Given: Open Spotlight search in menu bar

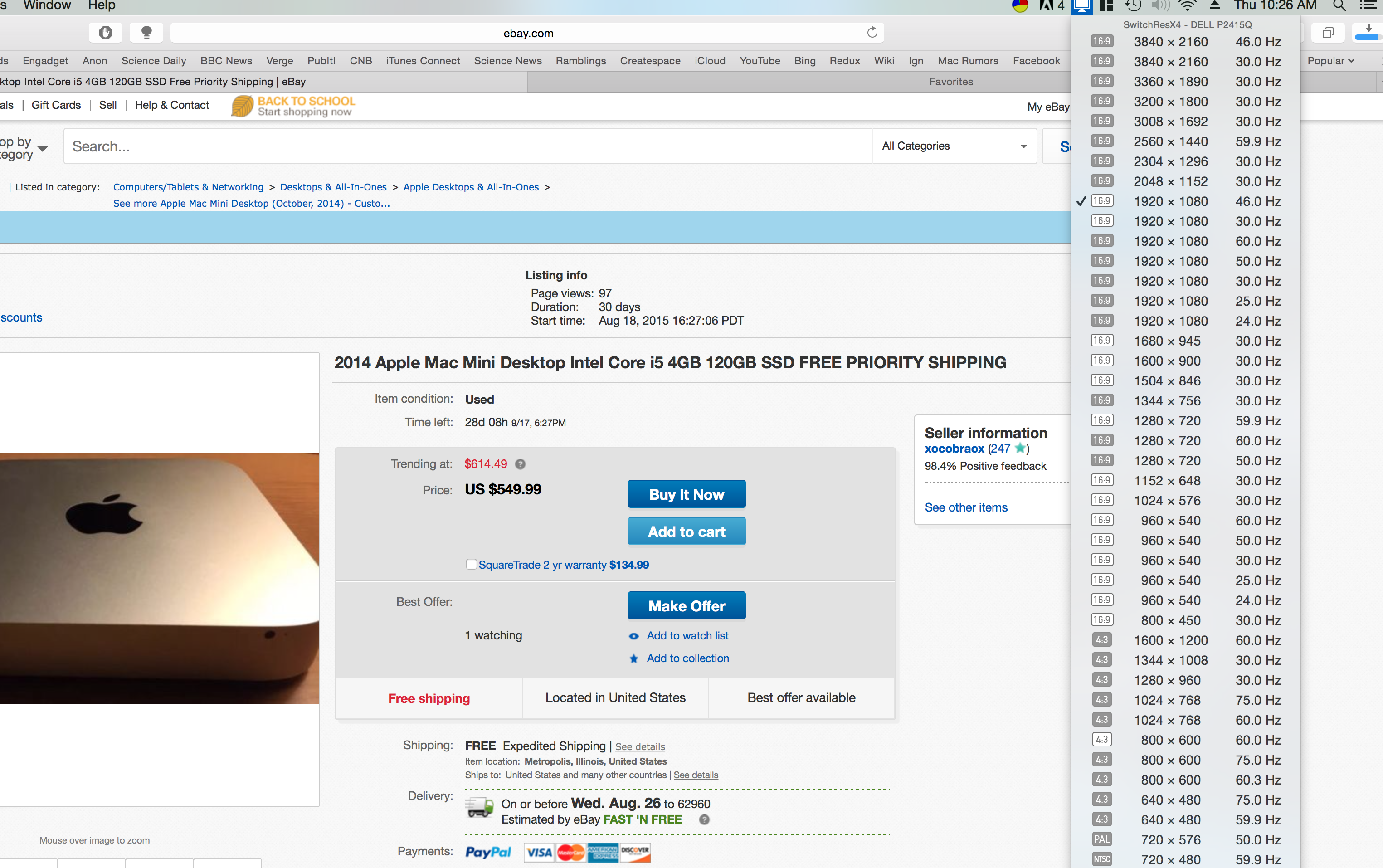Looking at the screenshot, I should 1339,6.
